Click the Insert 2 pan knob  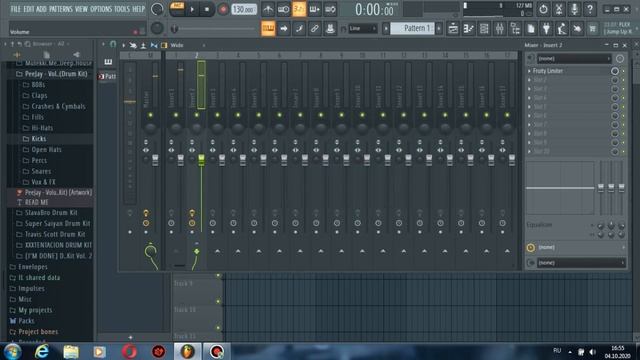[197, 128]
